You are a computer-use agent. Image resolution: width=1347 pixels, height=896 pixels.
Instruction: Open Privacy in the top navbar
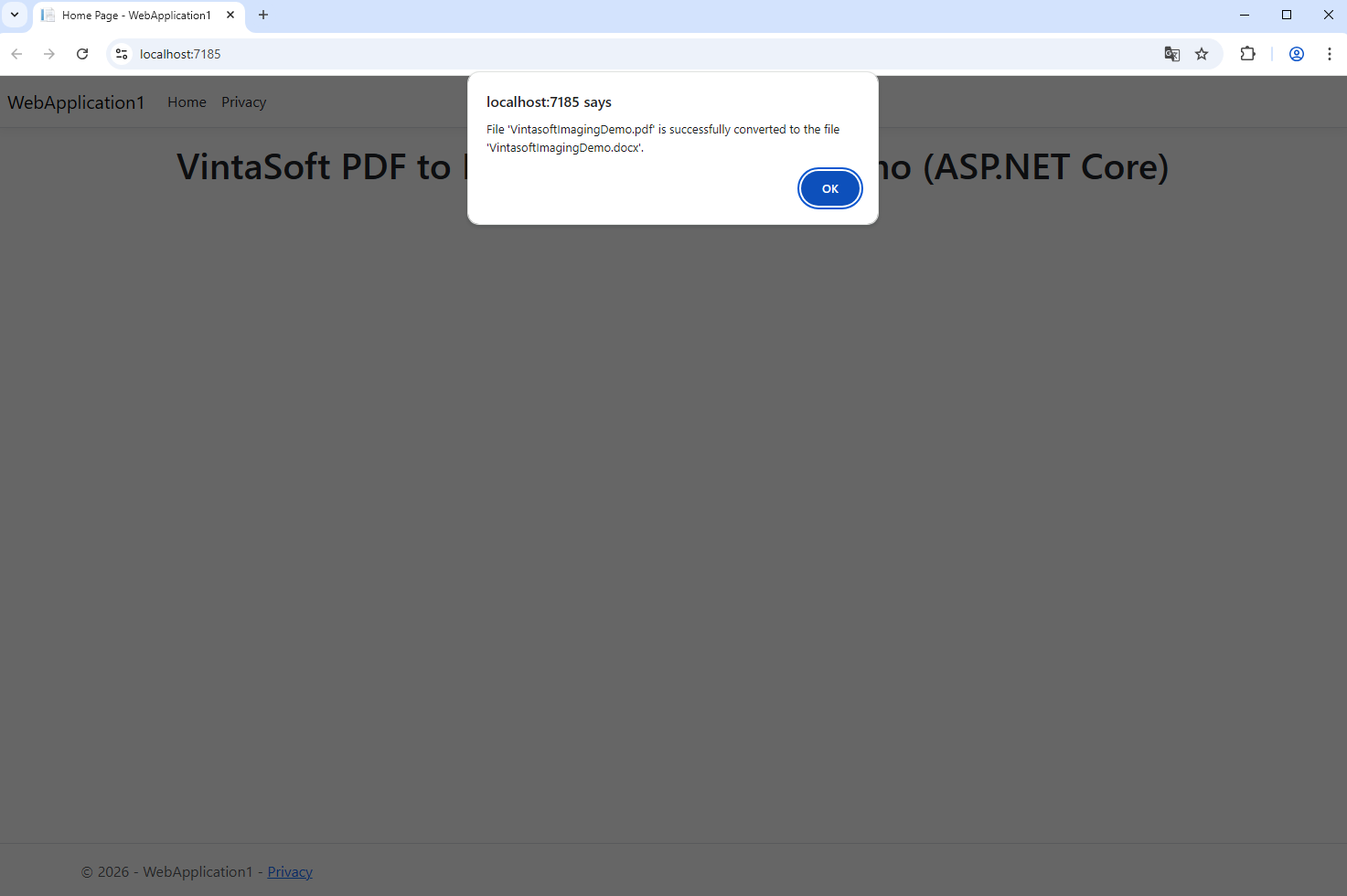pos(243,102)
